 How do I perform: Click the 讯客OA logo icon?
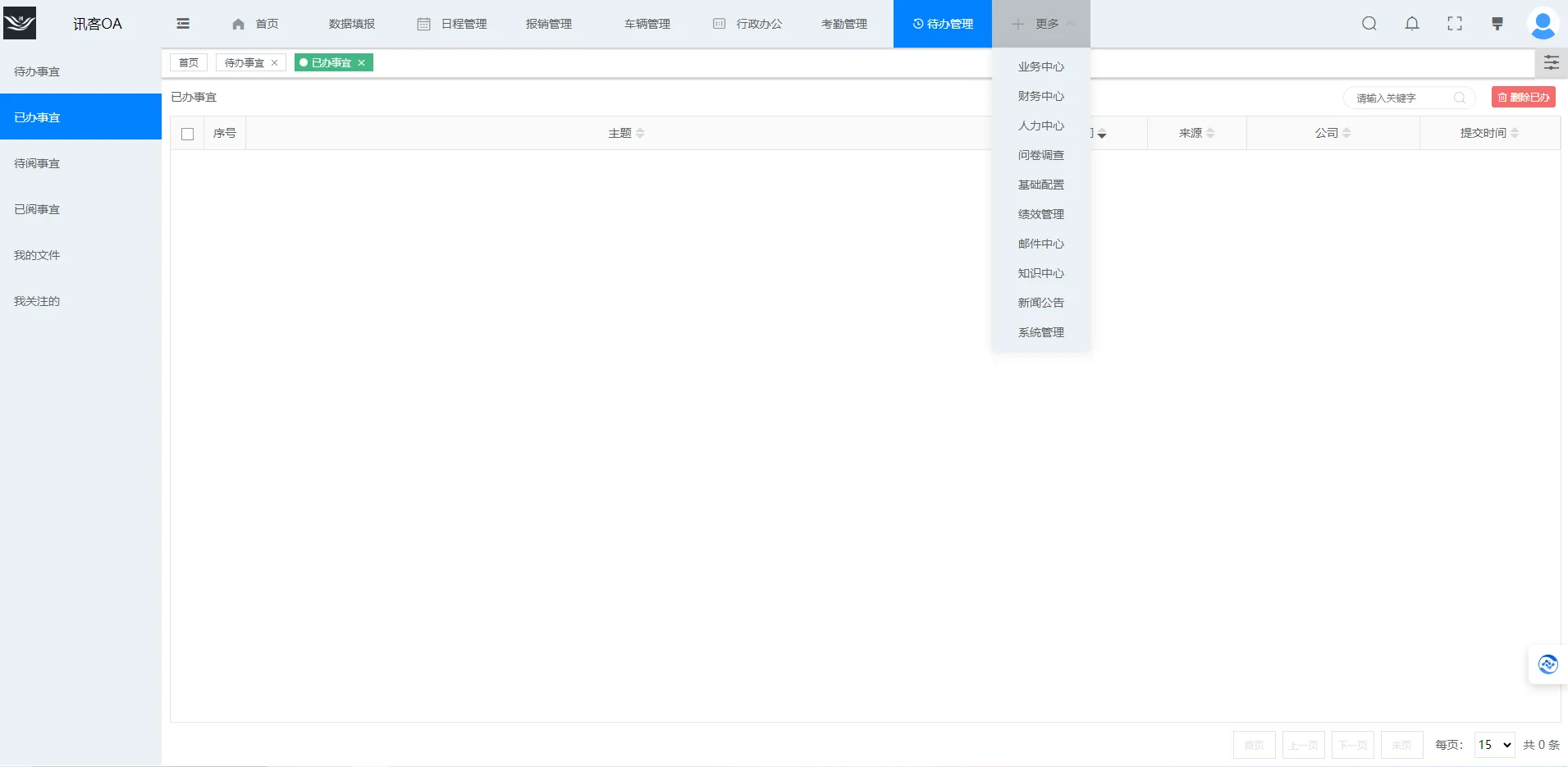(x=20, y=23)
